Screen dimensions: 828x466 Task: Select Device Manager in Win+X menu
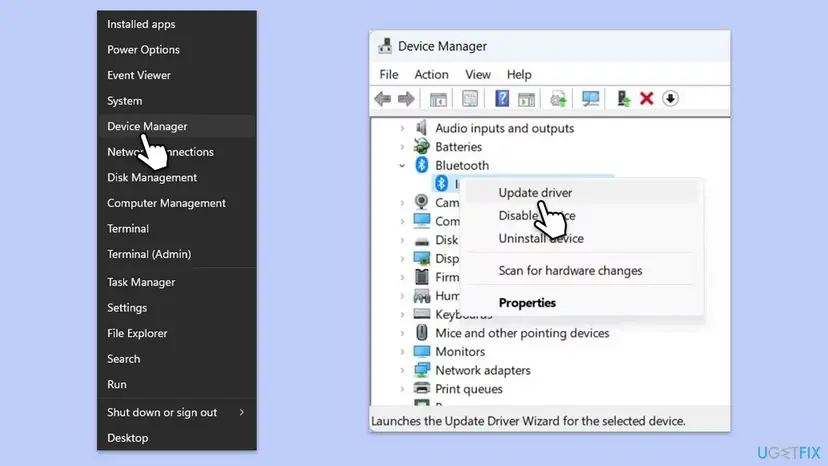pos(177,126)
